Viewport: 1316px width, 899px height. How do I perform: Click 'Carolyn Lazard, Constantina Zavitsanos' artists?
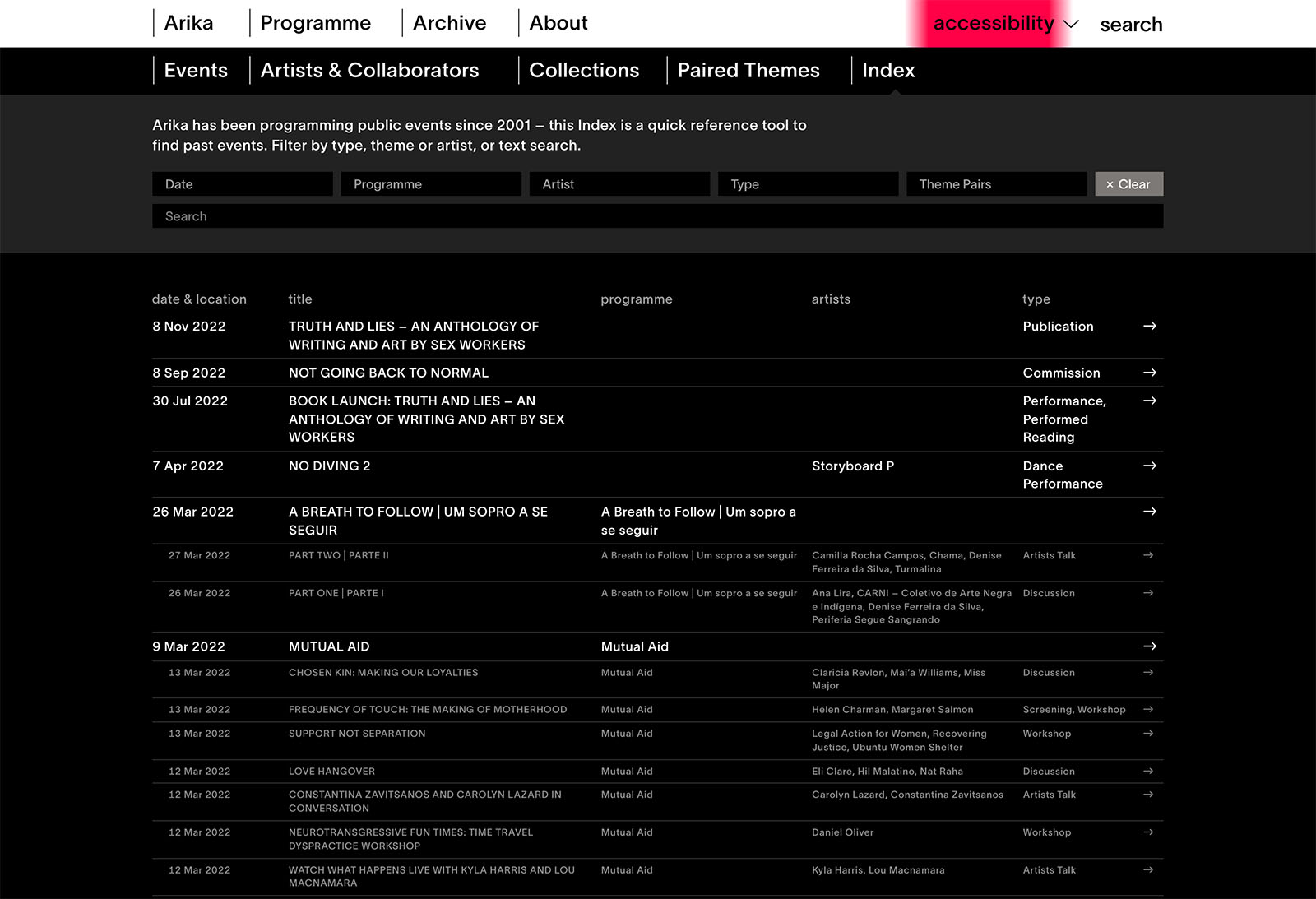click(x=907, y=795)
